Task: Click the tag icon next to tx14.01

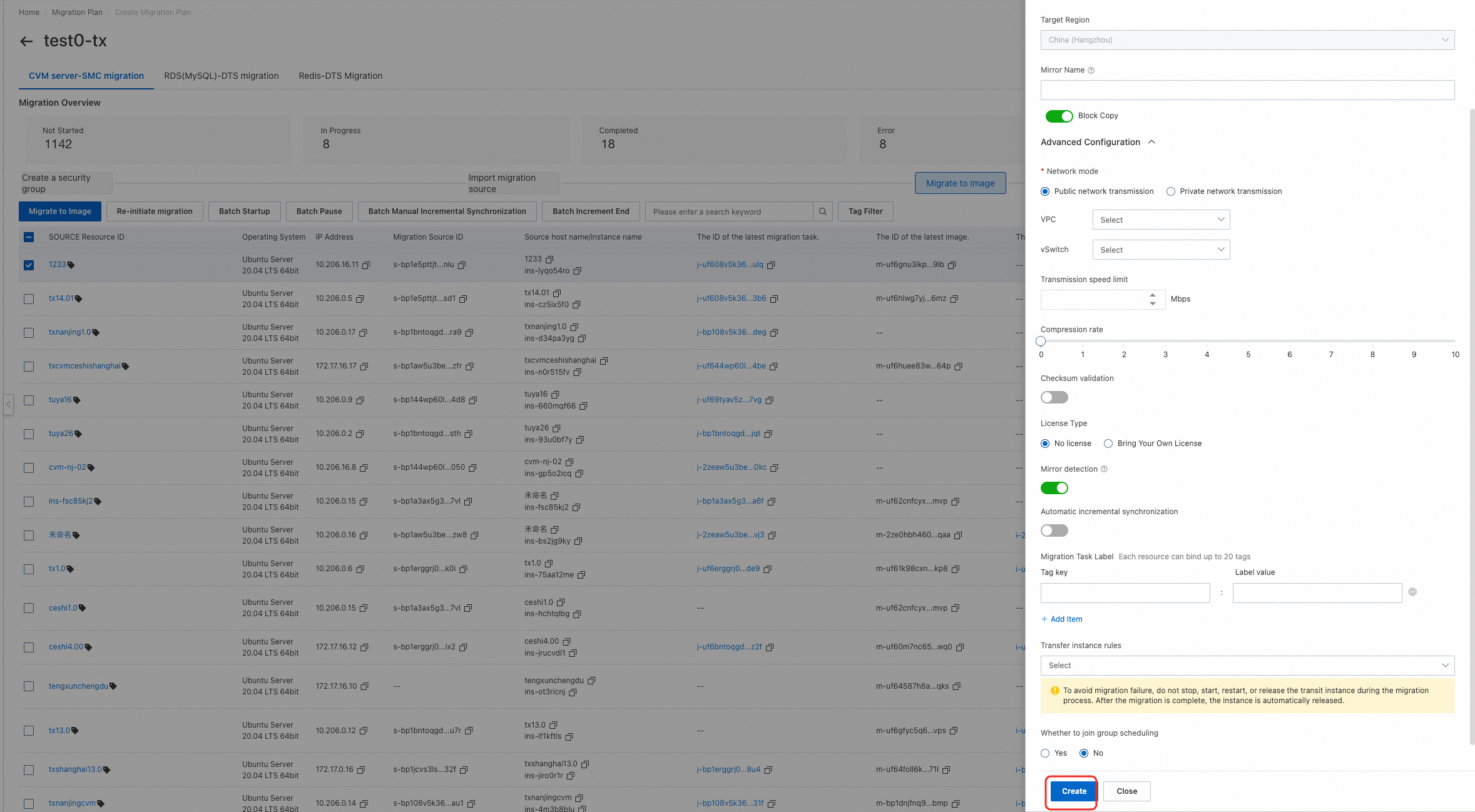Action: point(79,299)
